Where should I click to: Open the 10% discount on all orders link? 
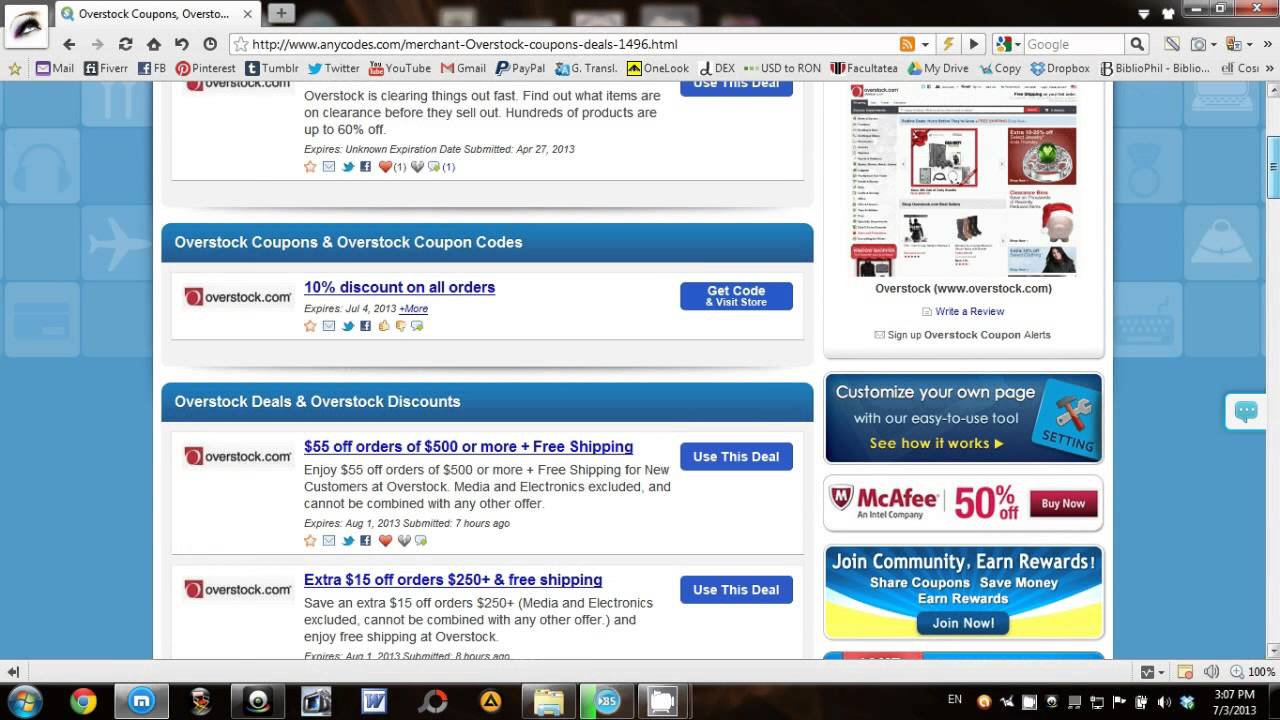pos(399,287)
